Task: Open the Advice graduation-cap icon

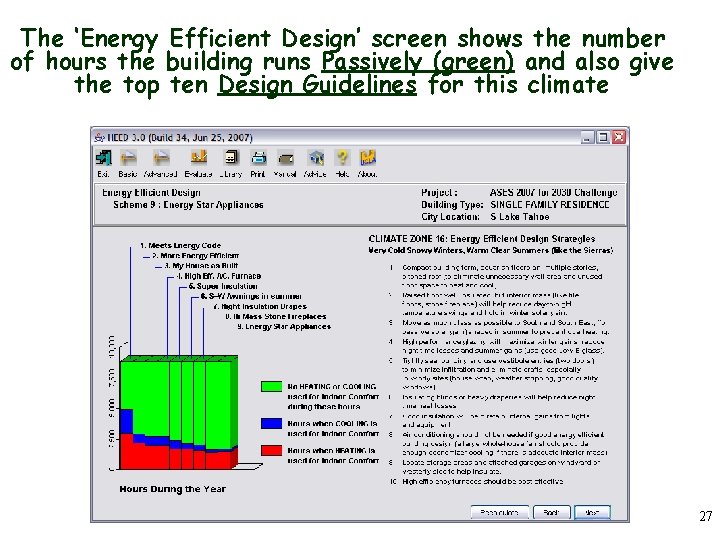Action: [x=315, y=158]
